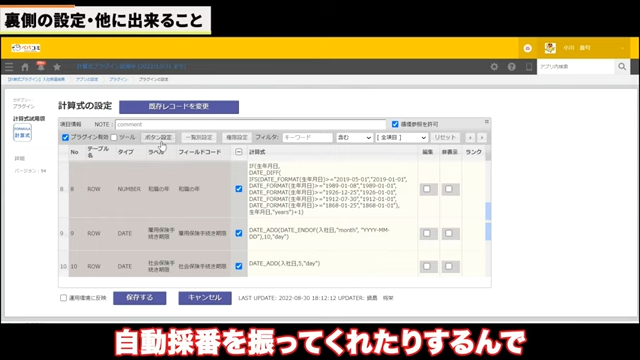Expand the user account dropdown chevron

tap(622, 48)
